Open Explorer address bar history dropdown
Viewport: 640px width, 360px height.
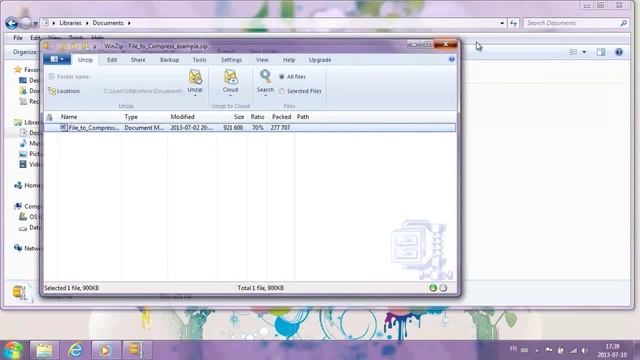[x=502, y=23]
